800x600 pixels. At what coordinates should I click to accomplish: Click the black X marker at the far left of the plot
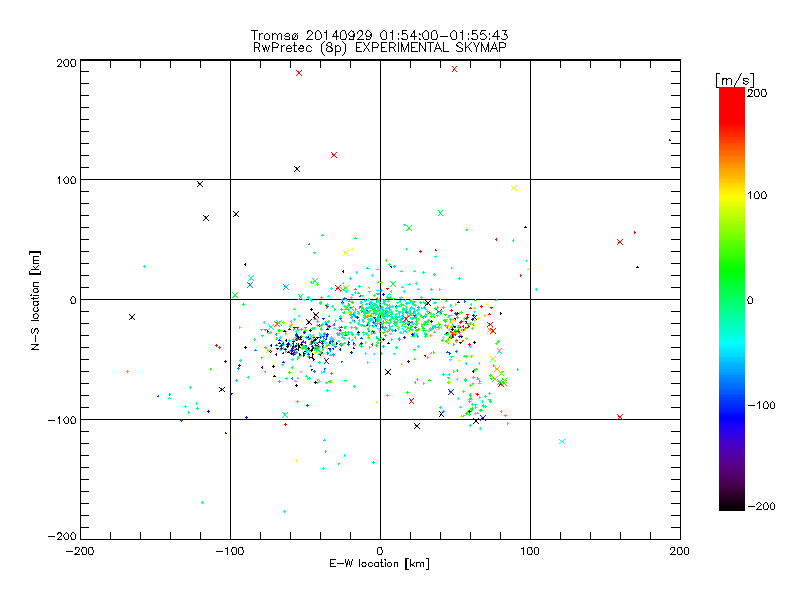[x=132, y=317]
